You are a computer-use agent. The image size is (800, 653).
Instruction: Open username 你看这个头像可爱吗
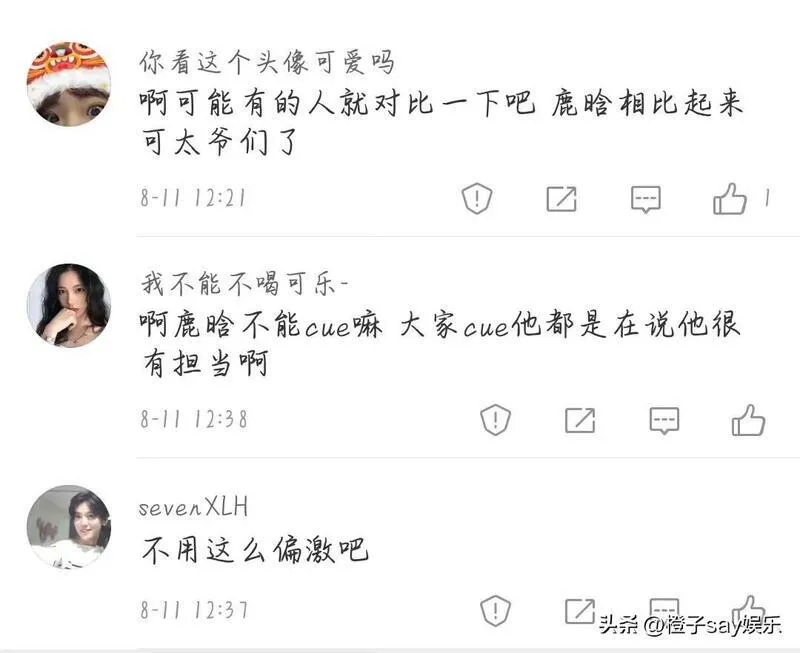click(267, 63)
